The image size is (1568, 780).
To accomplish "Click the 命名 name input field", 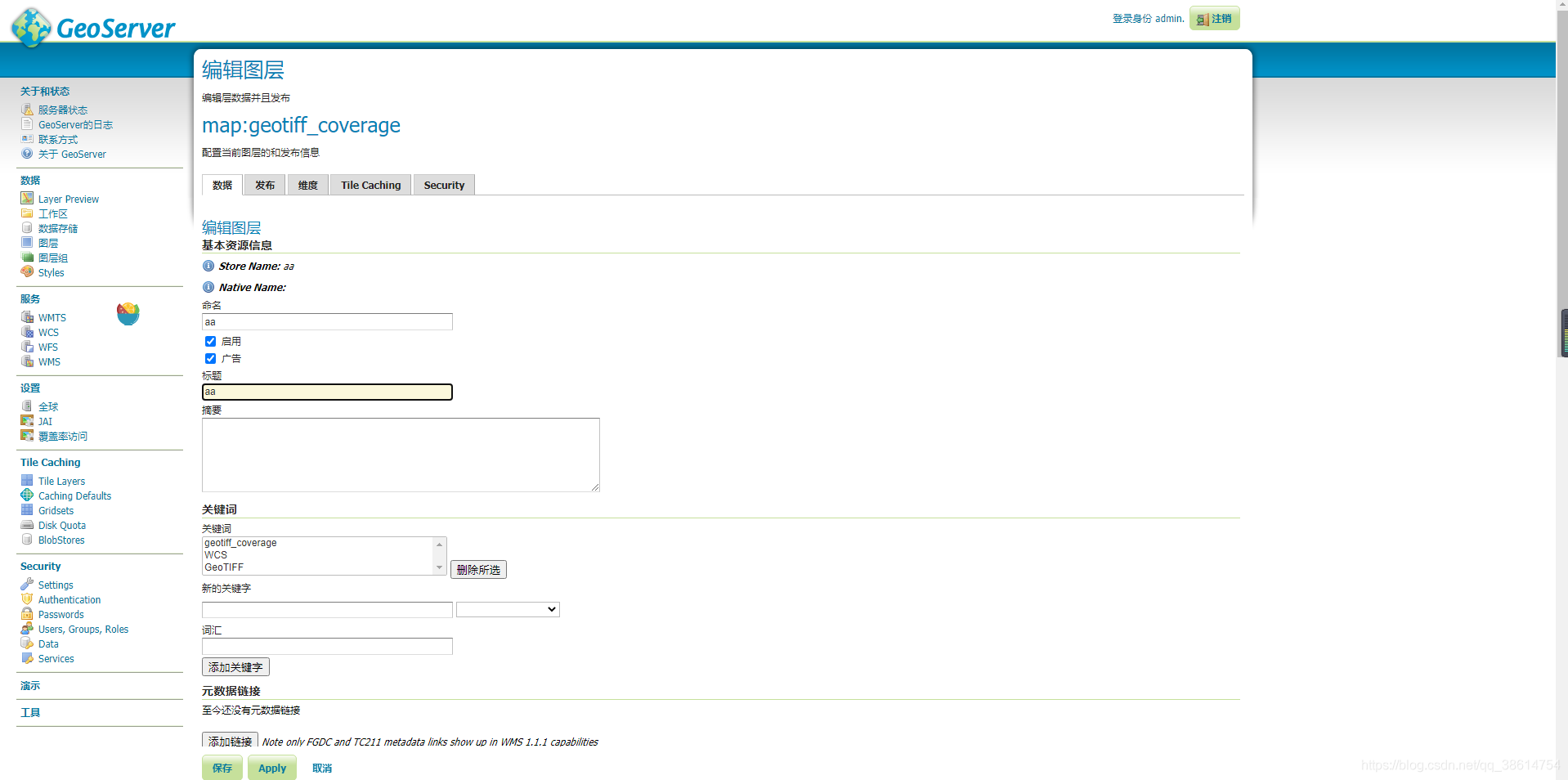I will tap(327, 322).
